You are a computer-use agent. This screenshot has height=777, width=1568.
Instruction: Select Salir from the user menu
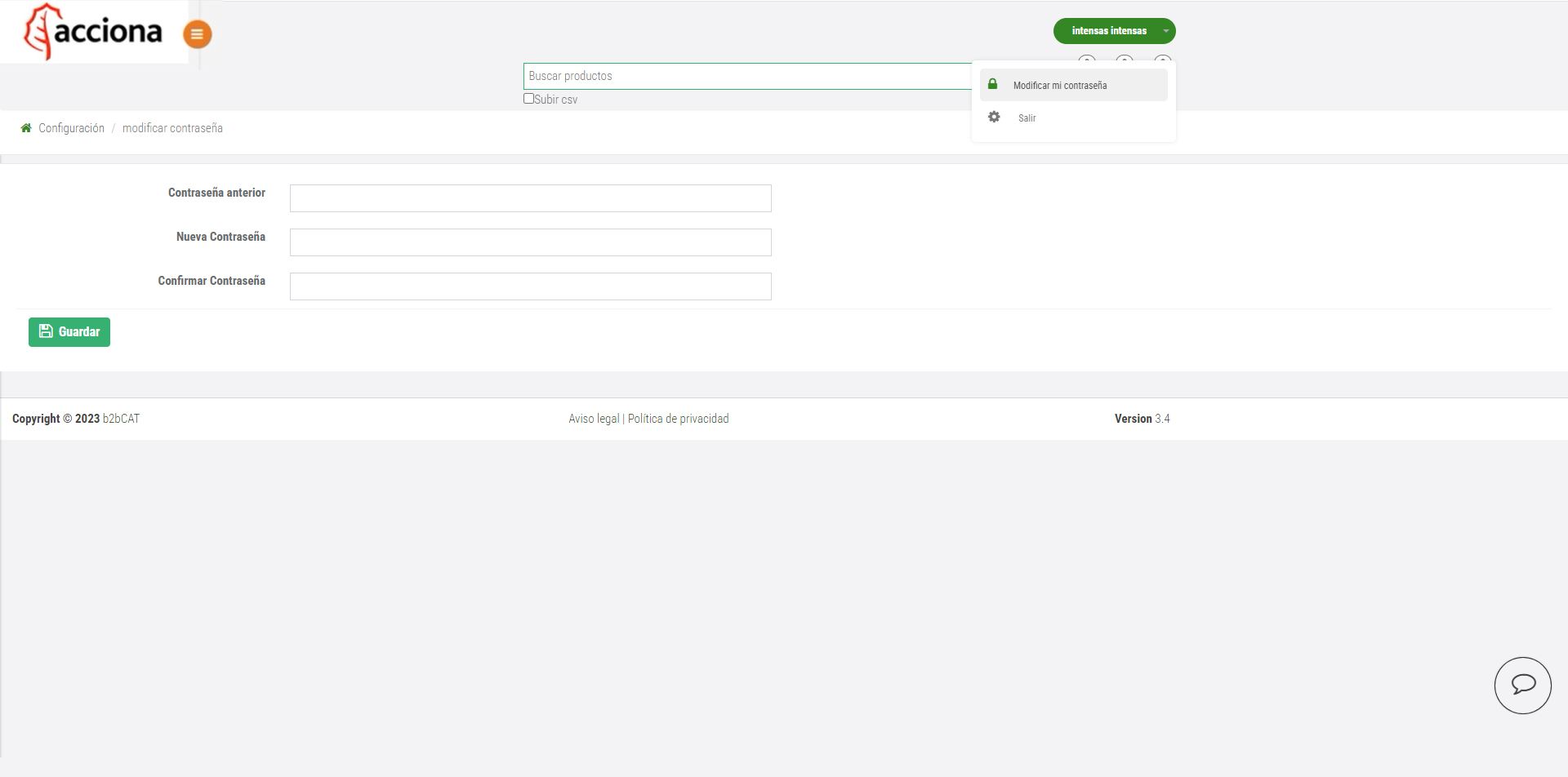tap(1027, 118)
